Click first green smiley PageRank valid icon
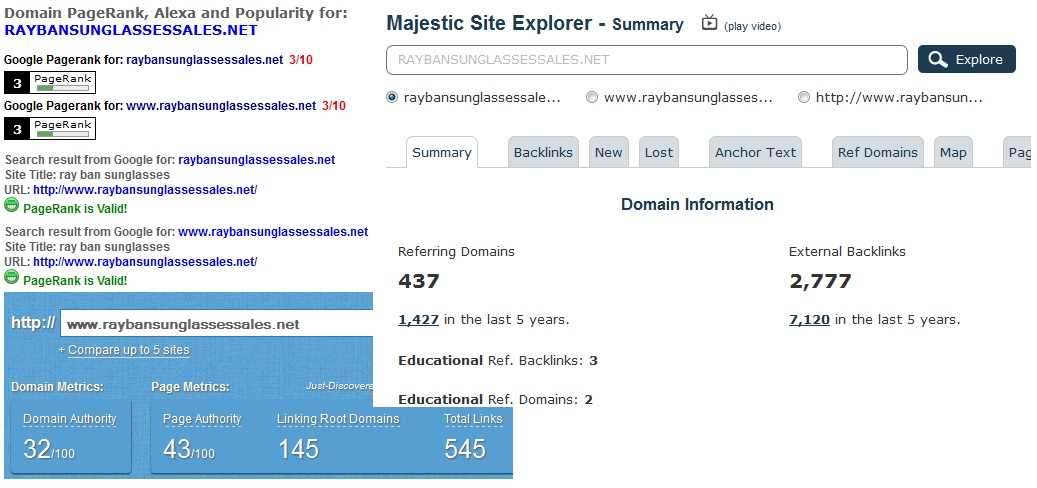 11,205
